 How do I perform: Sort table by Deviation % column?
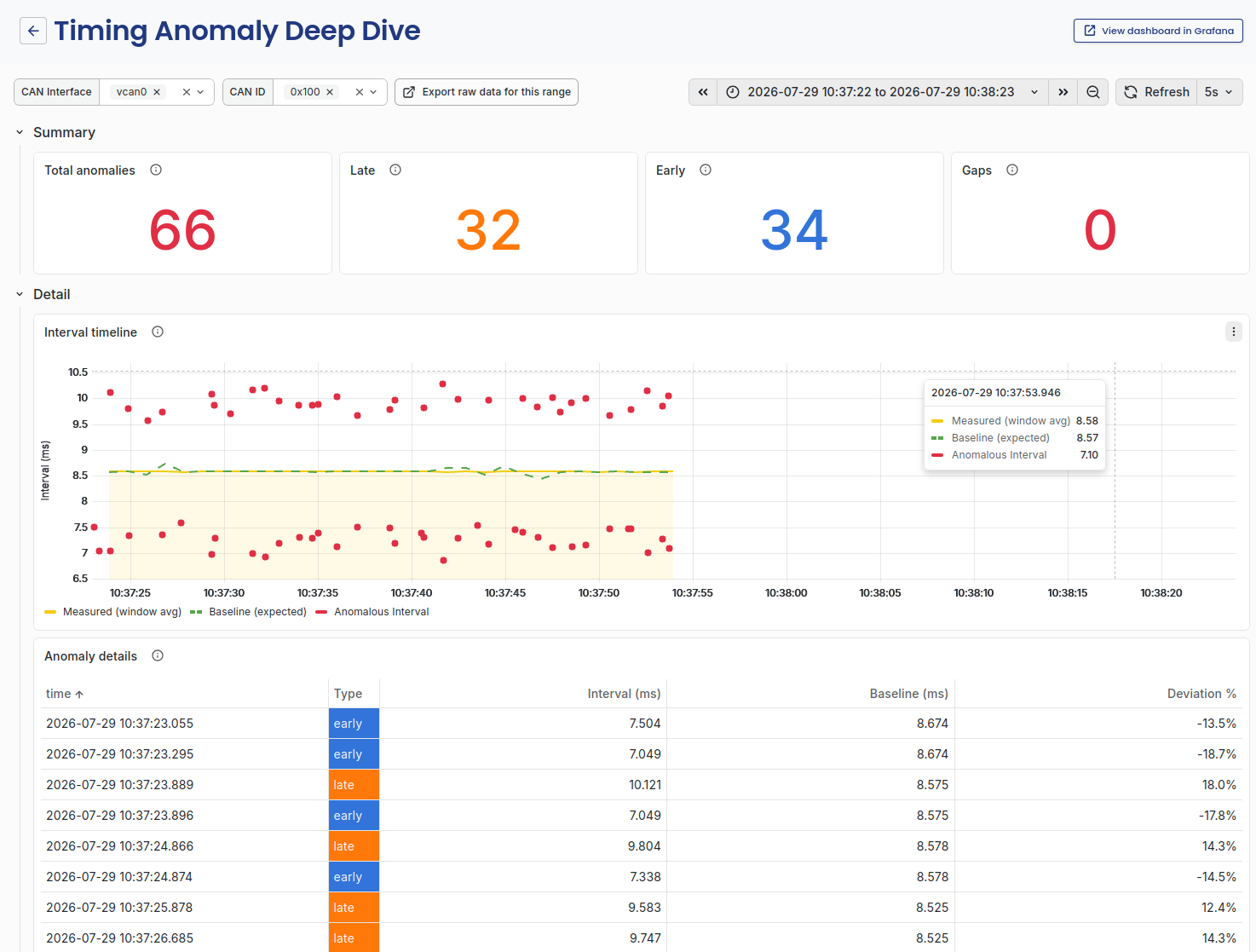click(1201, 694)
